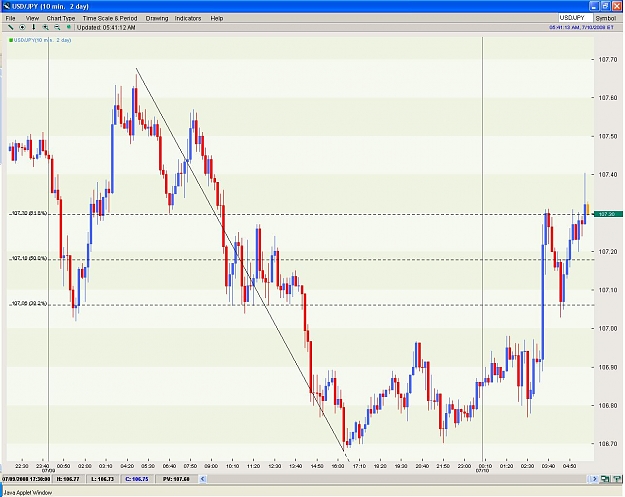Restore down the chart window
This screenshot has height=497, width=625.
[x=605, y=6]
